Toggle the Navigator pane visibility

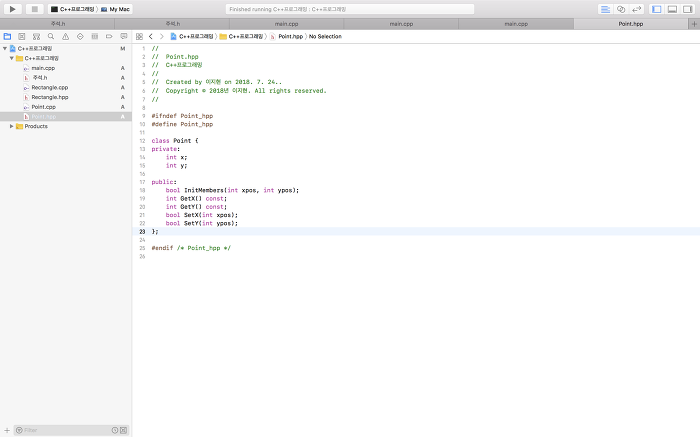point(656,9)
